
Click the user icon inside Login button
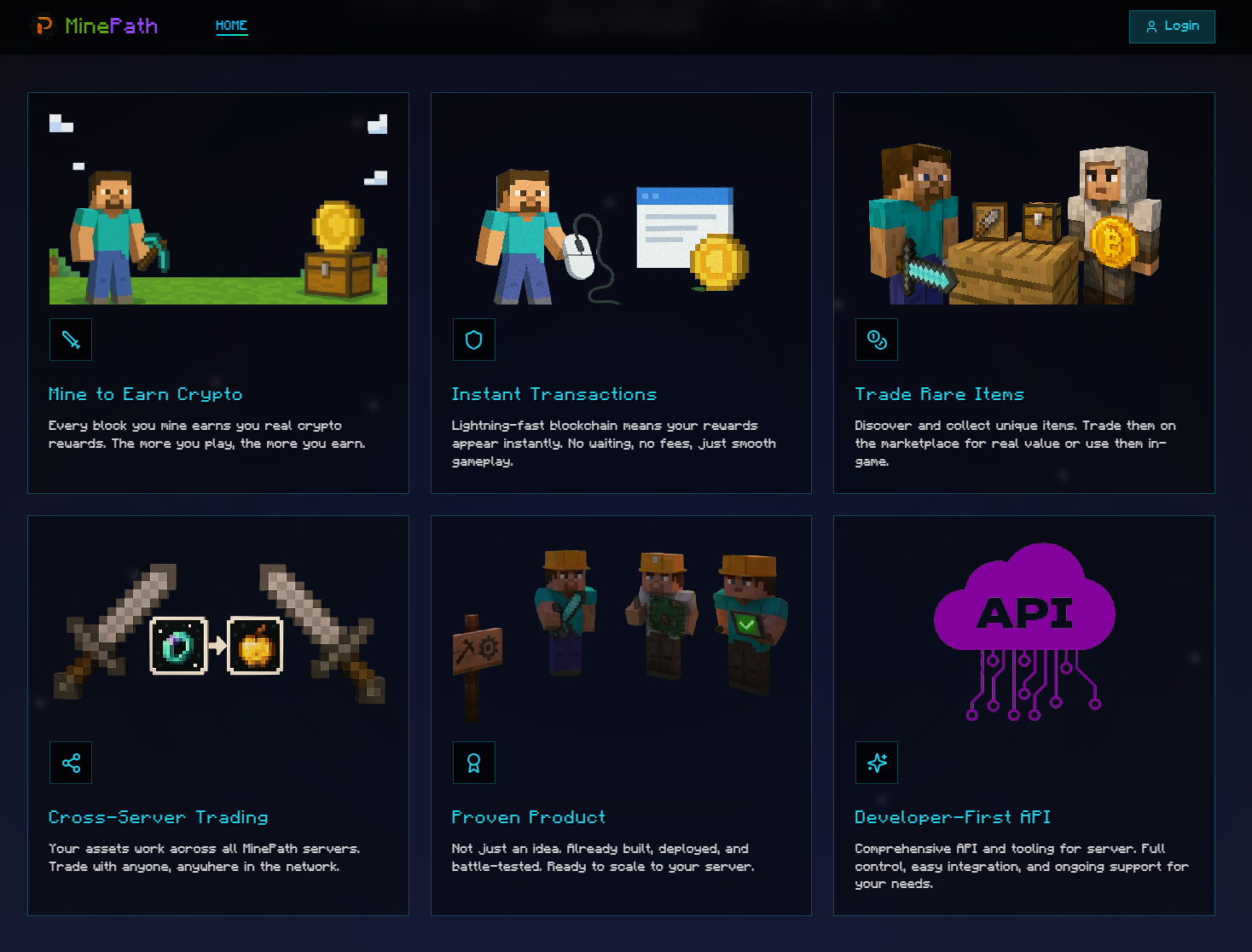[1151, 26]
